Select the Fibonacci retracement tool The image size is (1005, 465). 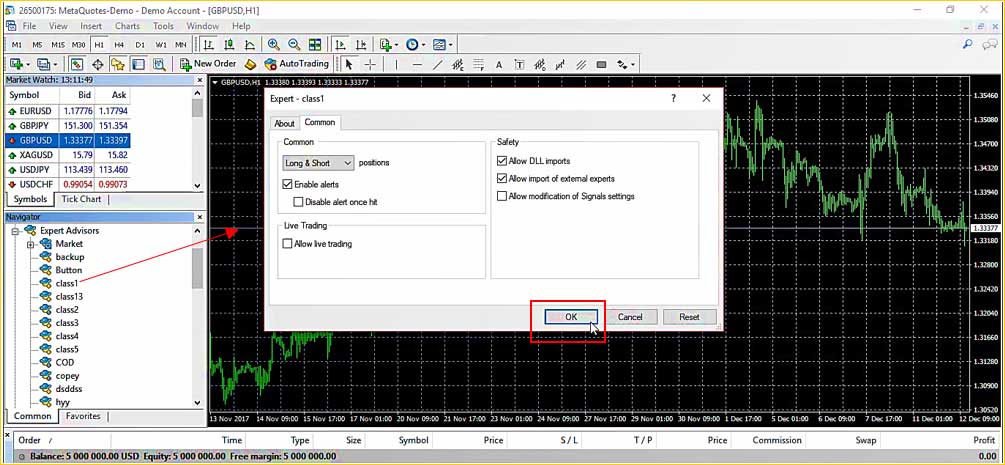click(479, 64)
